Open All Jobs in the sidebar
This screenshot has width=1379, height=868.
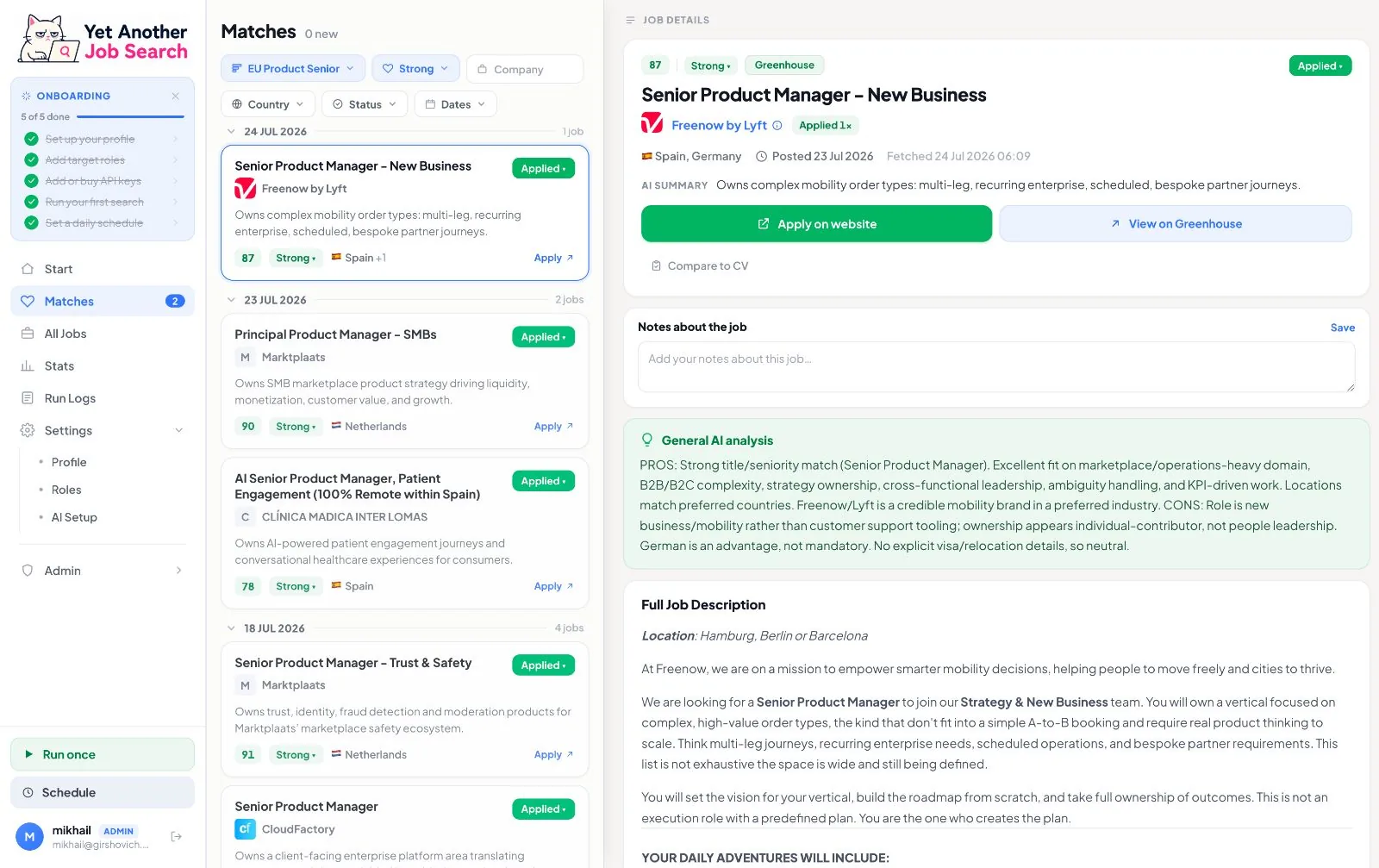pyautogui.click(x=102, y=334)
